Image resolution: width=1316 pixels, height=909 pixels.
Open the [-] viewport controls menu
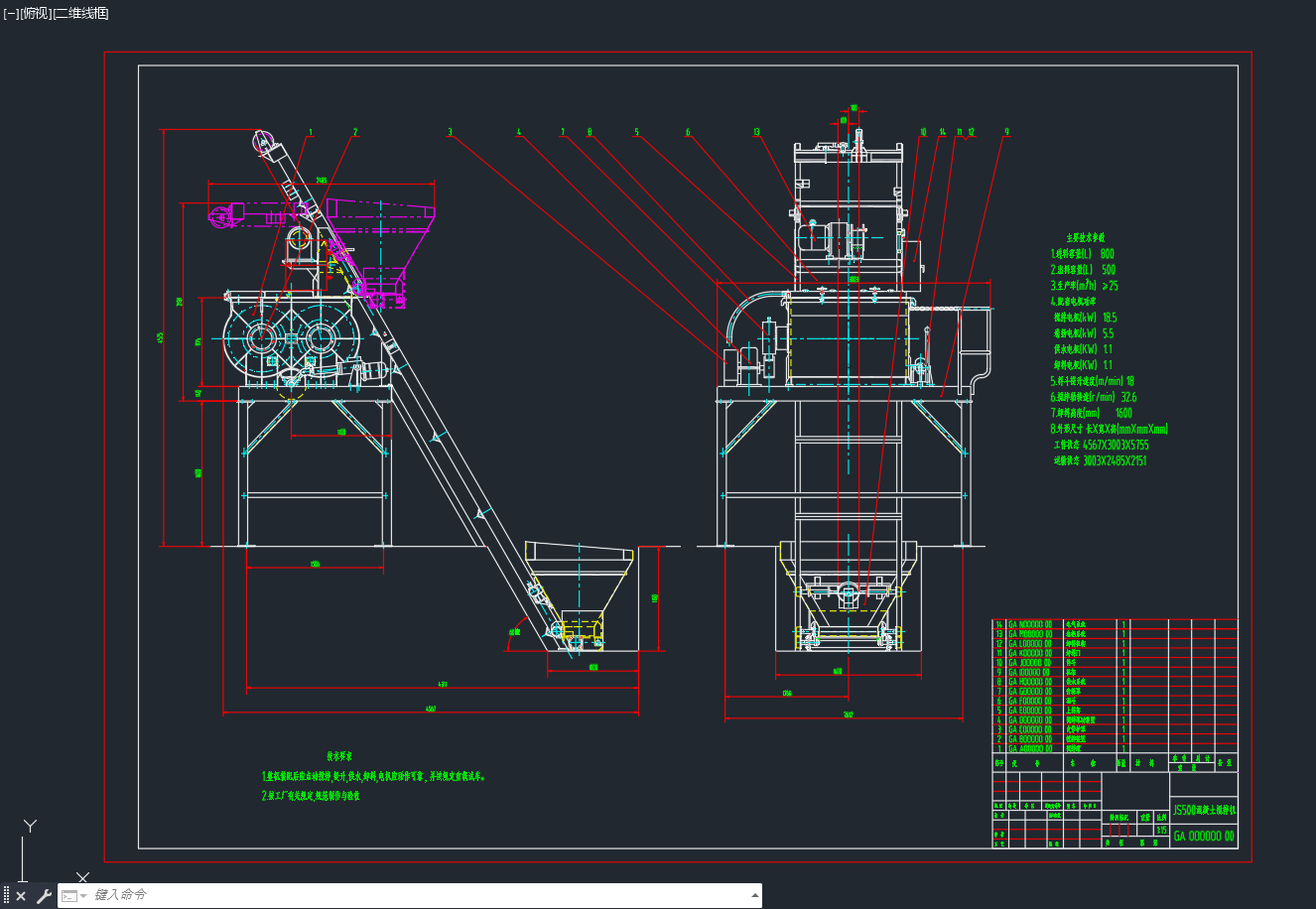coord(11,13)
